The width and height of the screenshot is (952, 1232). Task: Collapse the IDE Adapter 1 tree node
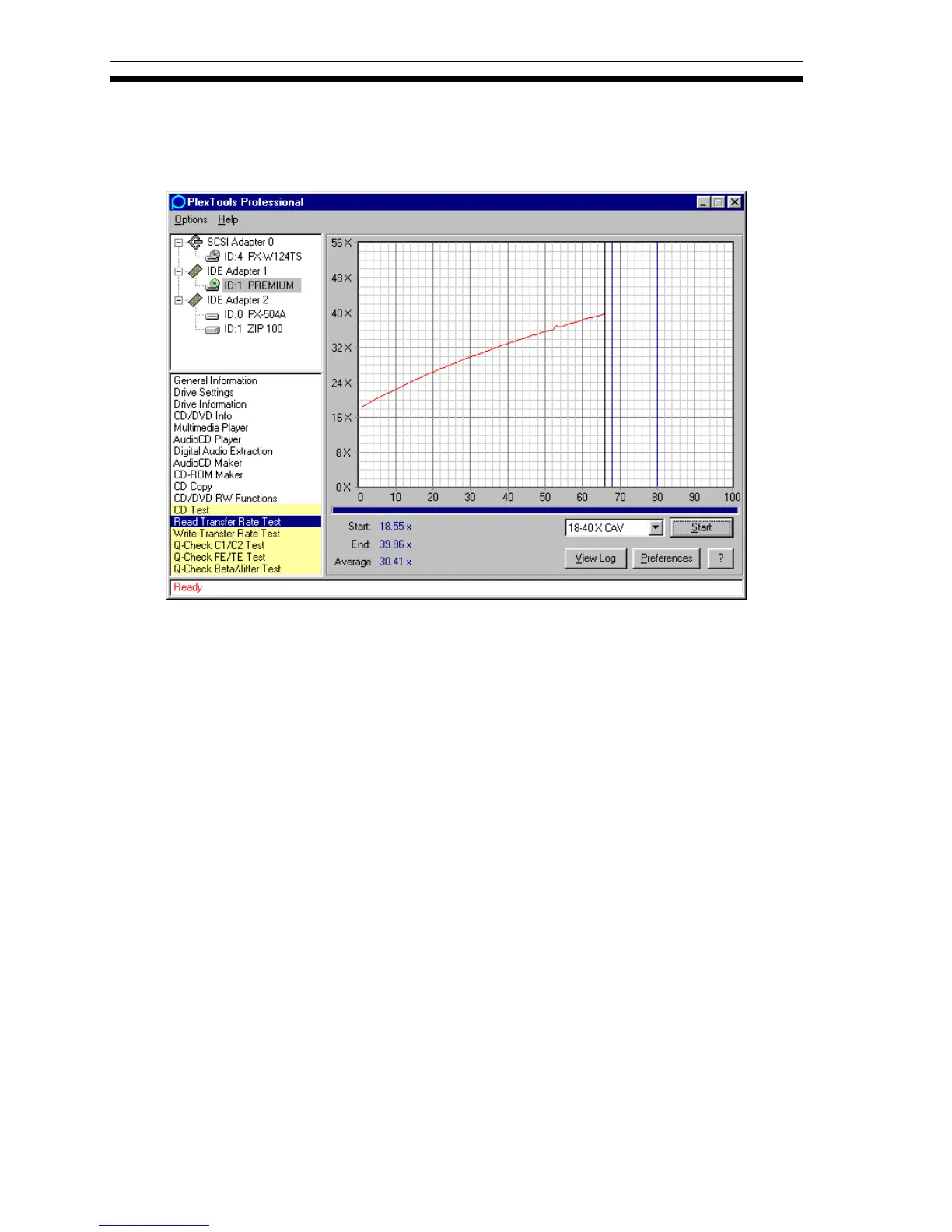click(x=178, y=271)
